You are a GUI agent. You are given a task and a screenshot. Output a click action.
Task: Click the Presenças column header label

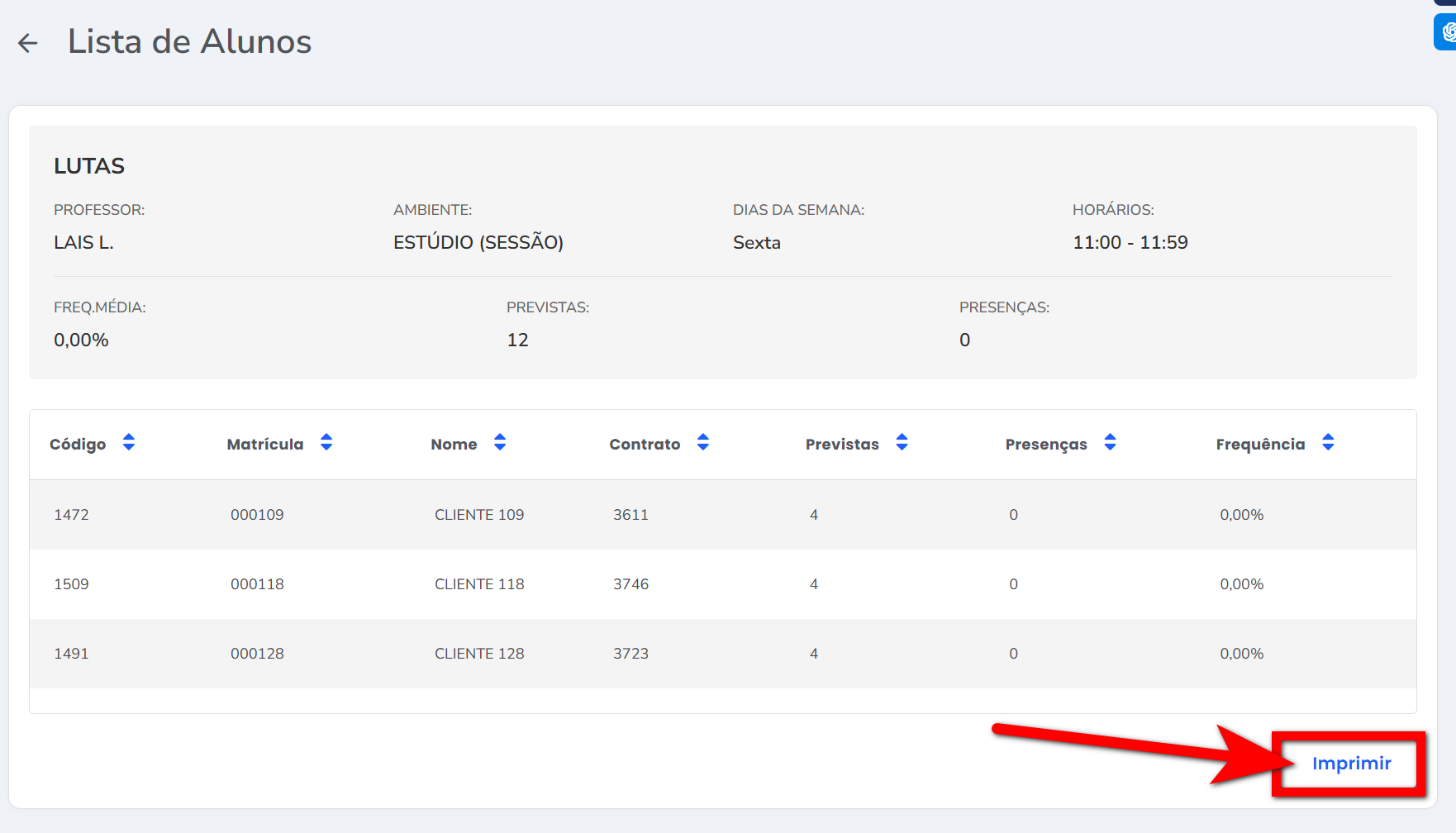(x=1046, y=445)
